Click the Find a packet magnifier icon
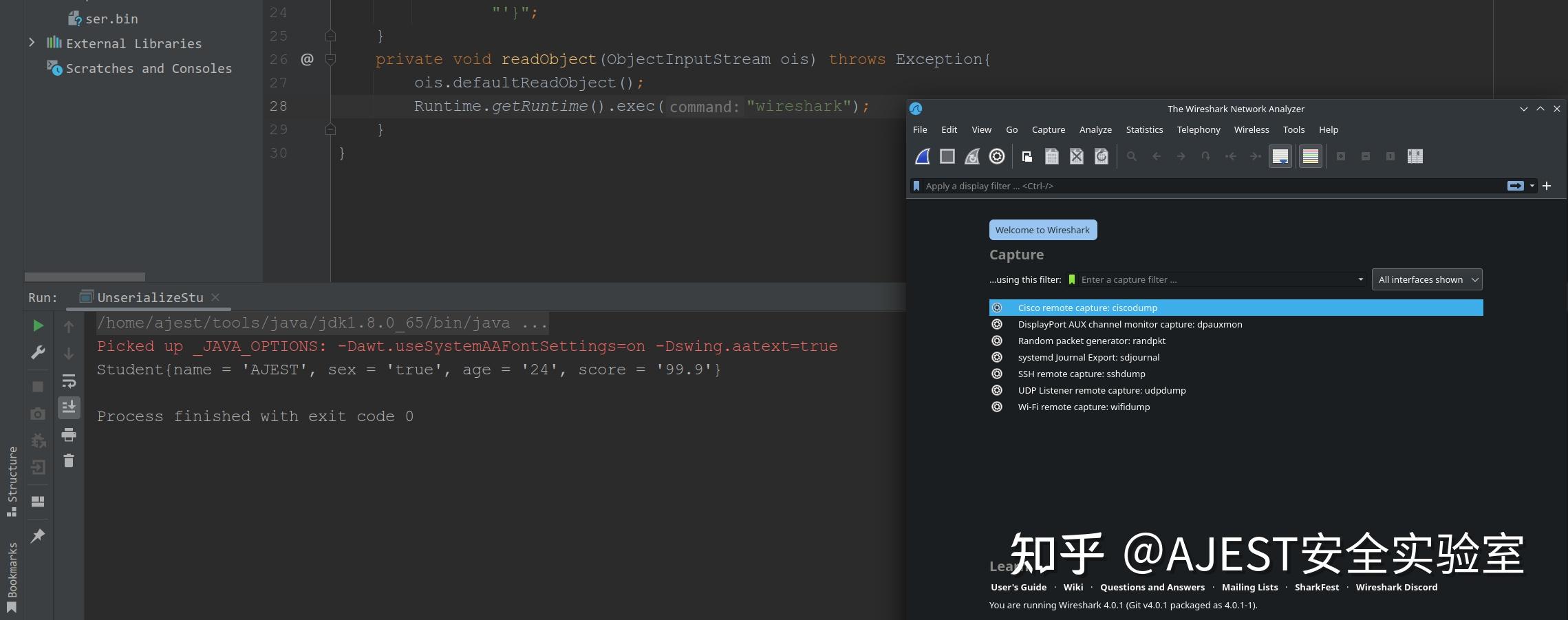 coord(1132,156)
